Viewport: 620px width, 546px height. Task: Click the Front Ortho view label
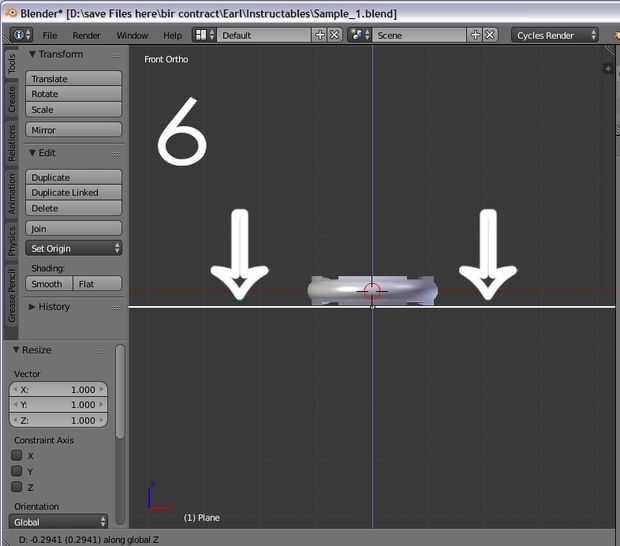(x=166, y=59)
